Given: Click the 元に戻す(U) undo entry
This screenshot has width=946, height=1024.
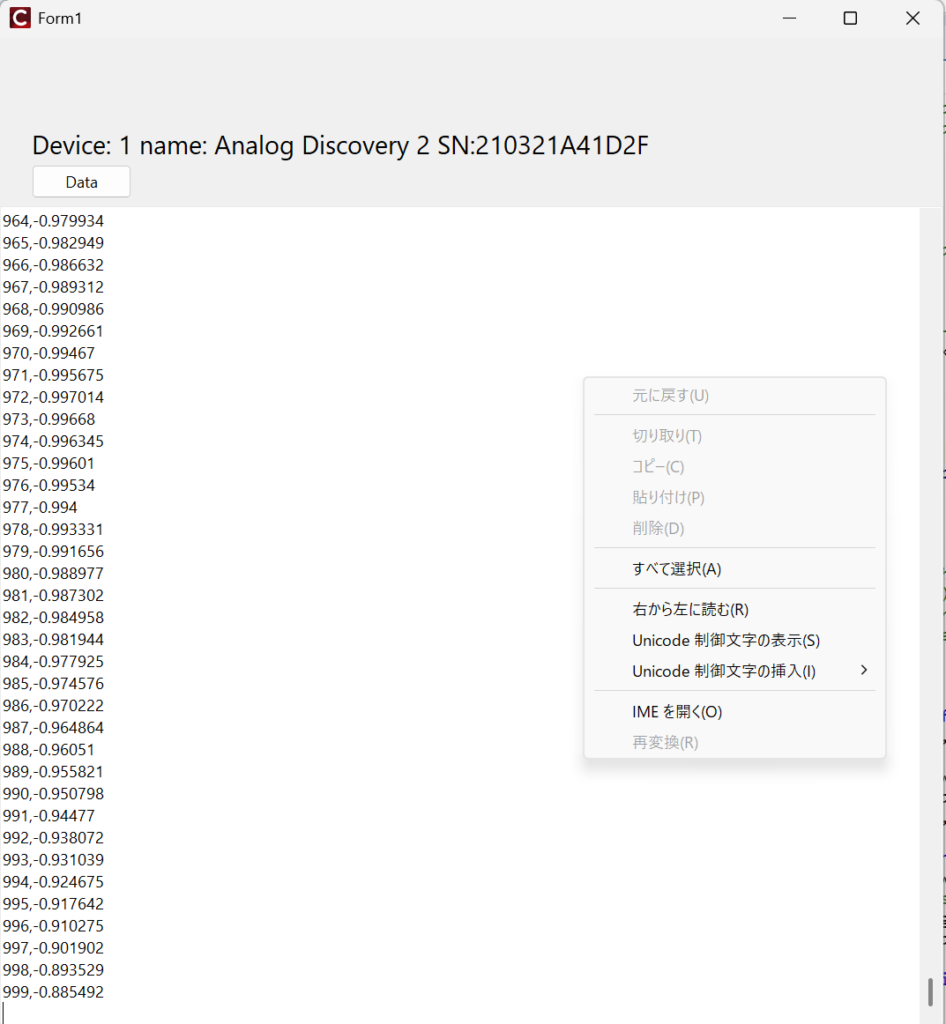Looking at the screenshot, I should coord(670,395).
